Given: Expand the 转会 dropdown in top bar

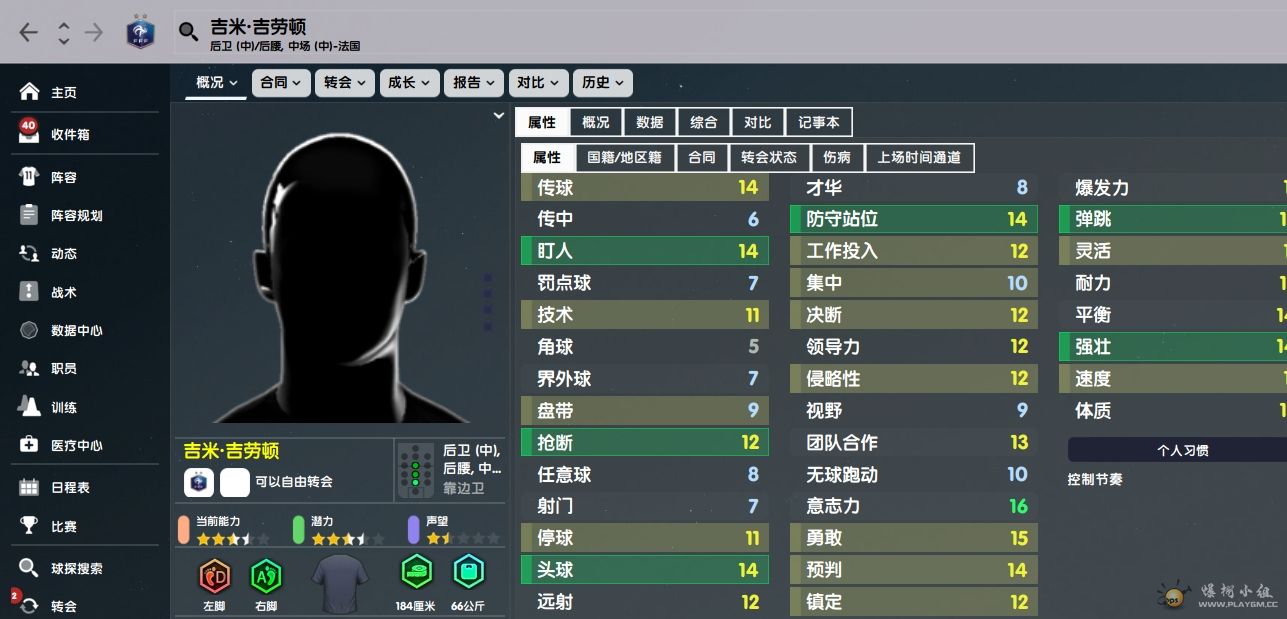Looking at the screenshot, I should (x=345, y=83).
